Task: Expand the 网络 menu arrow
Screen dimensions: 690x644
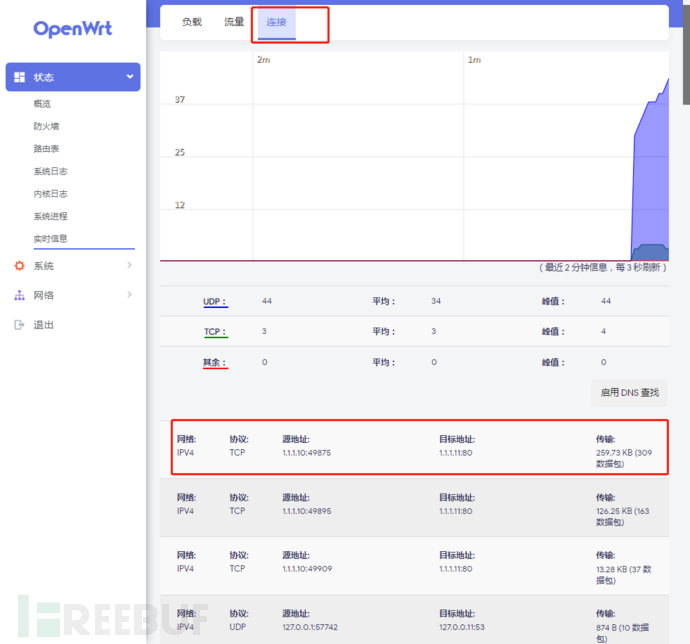Action: coord(129,295)
